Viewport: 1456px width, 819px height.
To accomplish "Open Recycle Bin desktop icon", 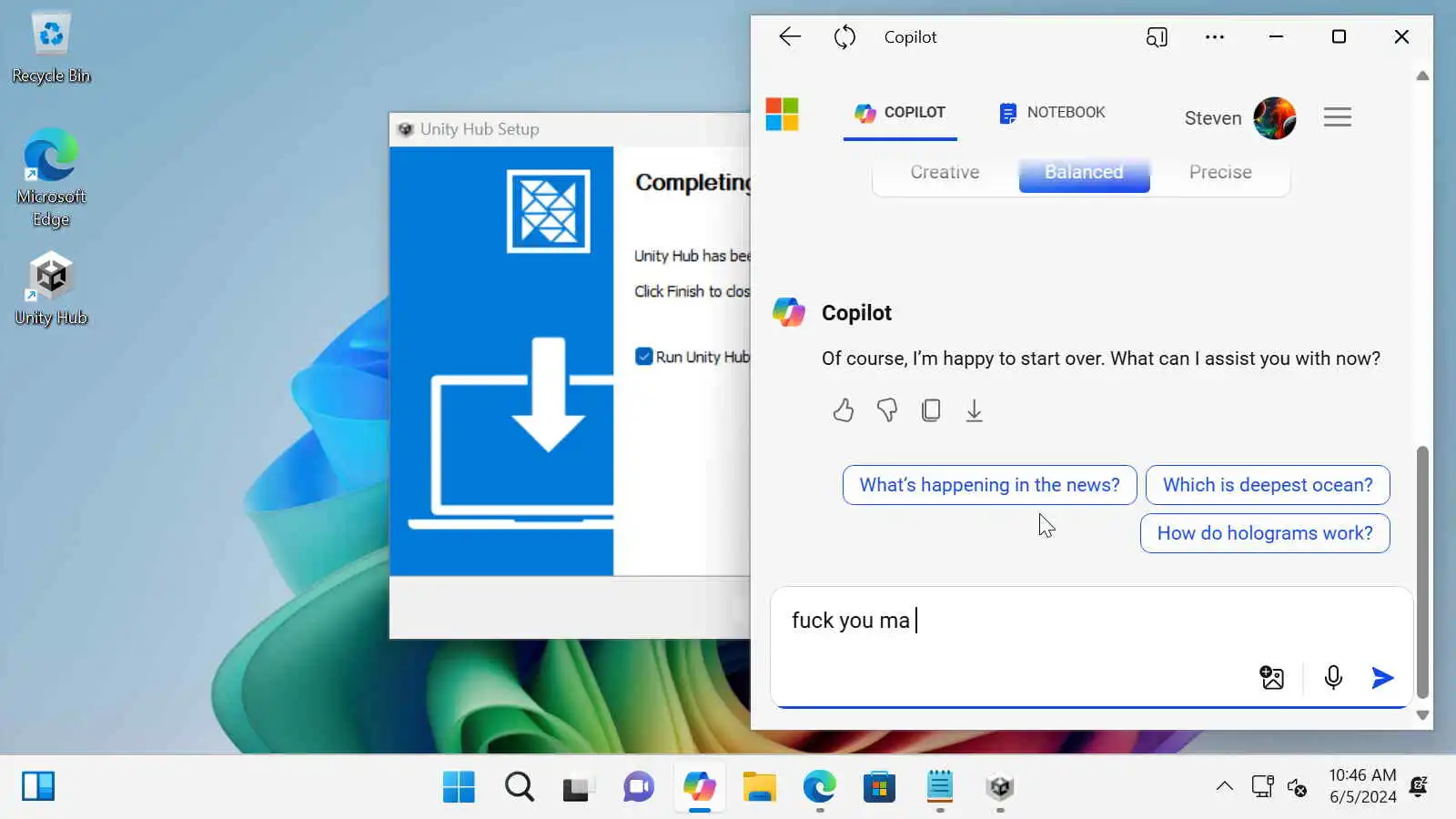I will (x=52, y=48).
